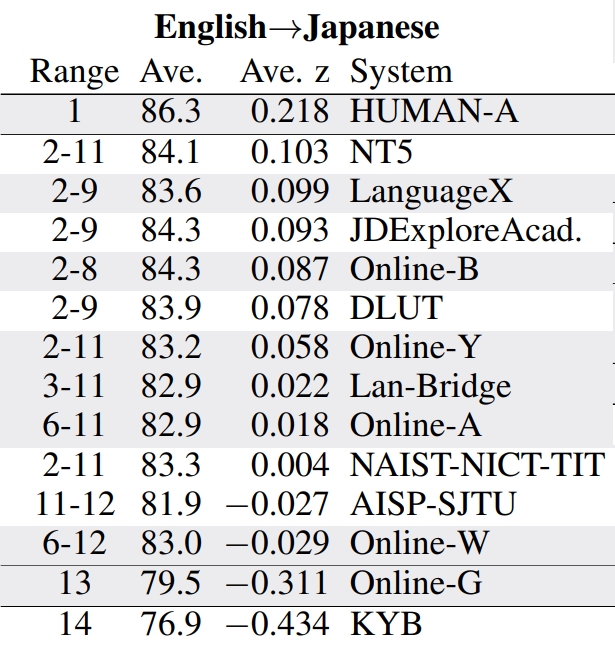Screen dimensions: 615x651
Task: Click the English→Japanese table title
Action: click(x=296, y=27)
